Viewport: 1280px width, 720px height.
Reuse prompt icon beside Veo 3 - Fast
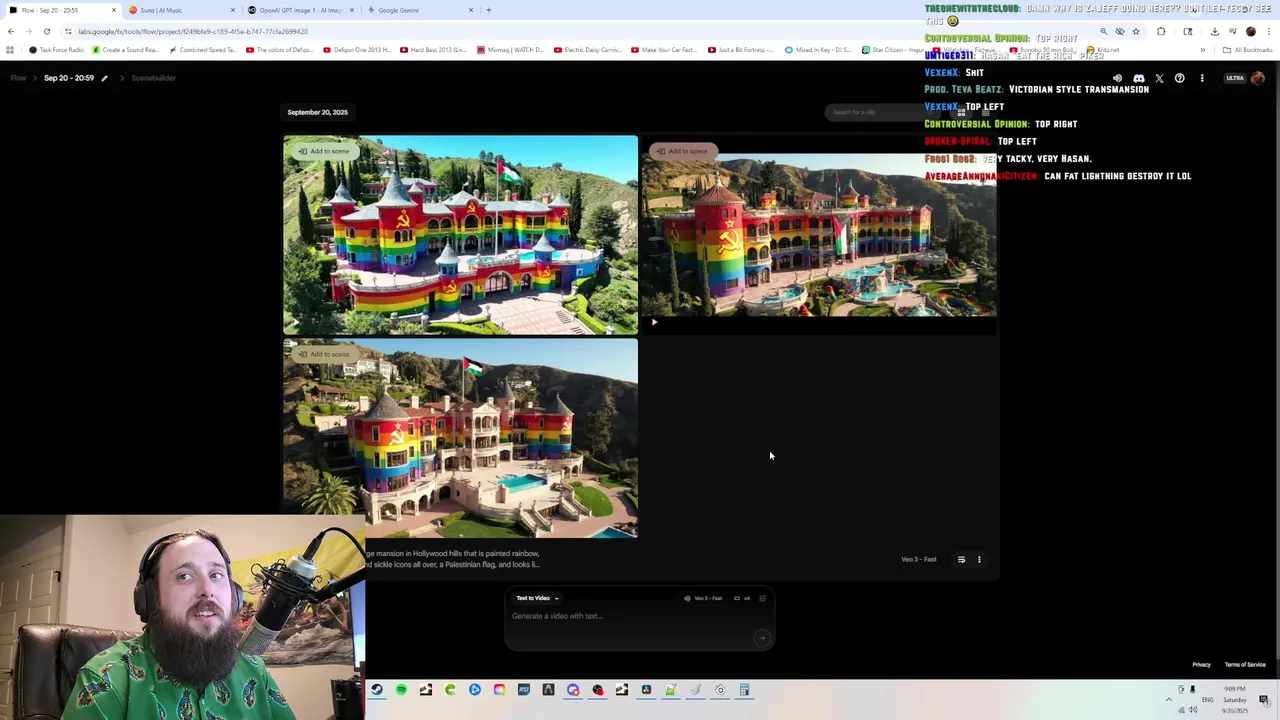[x=961, y=560]
